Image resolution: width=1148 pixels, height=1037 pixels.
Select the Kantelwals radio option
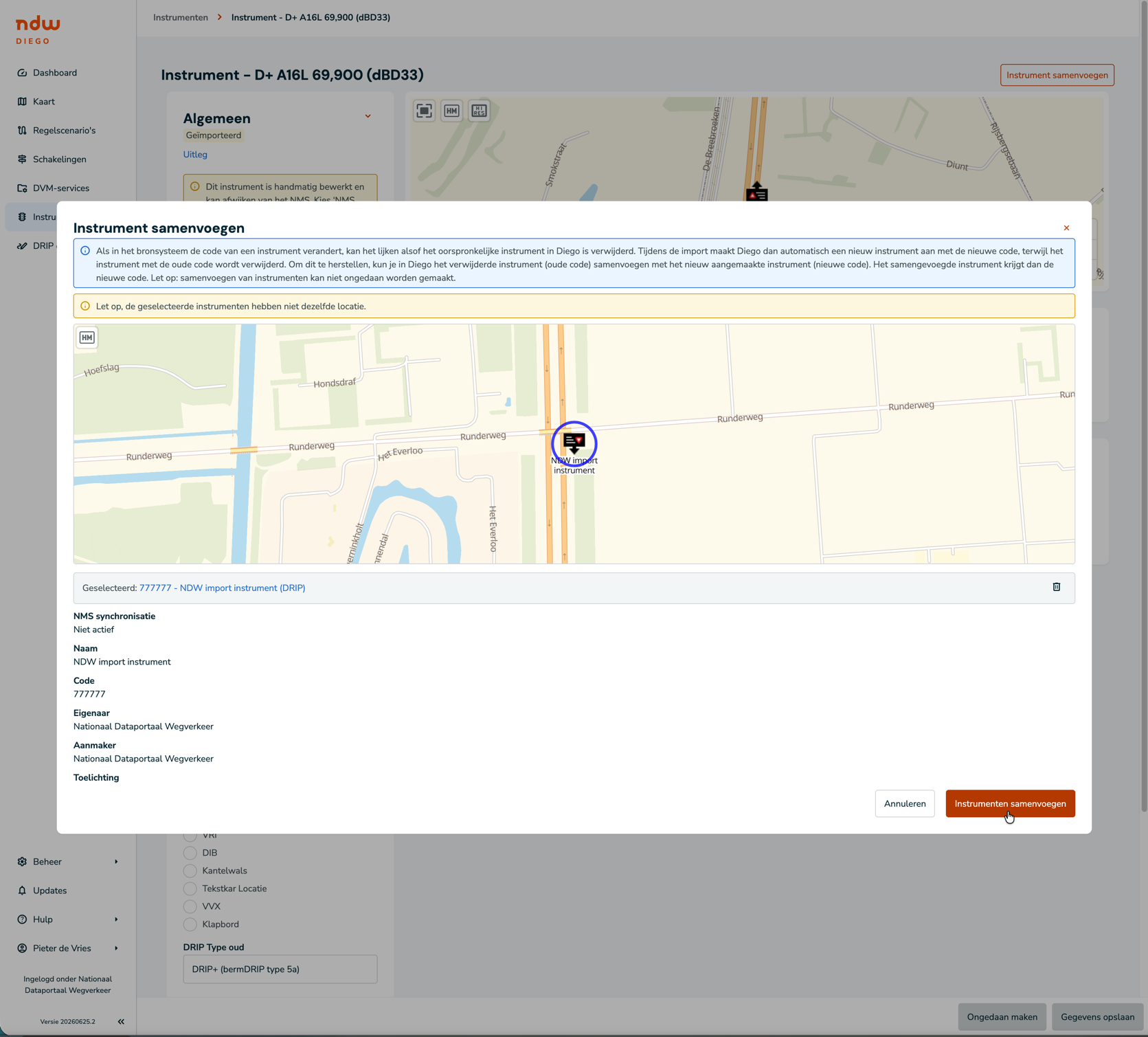click(190, 871)
